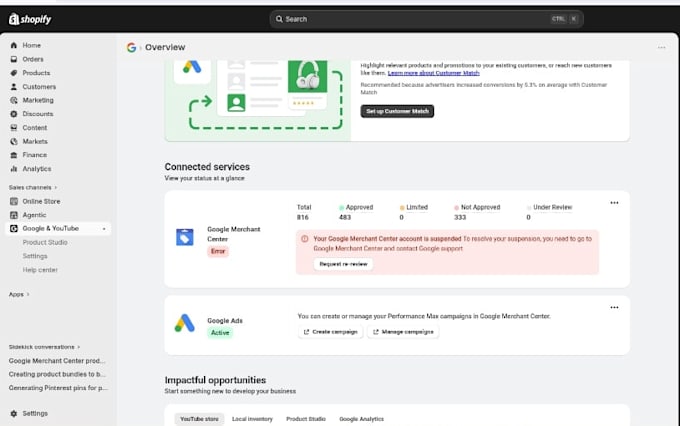Switch to the Google Analytics tab

[x=362, y=419]
